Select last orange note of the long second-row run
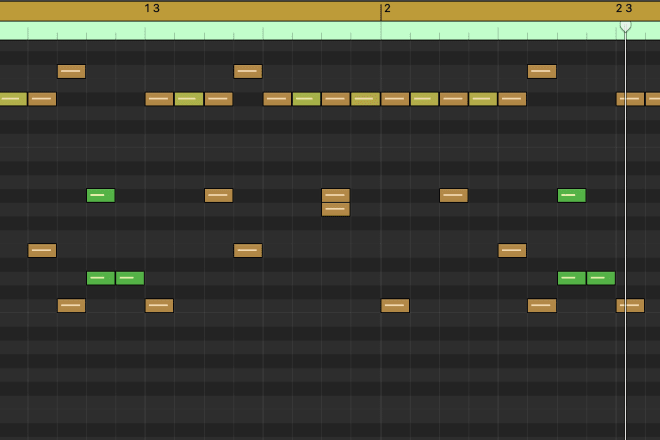The width and height of the screenshot is (660, 440). 512,99
